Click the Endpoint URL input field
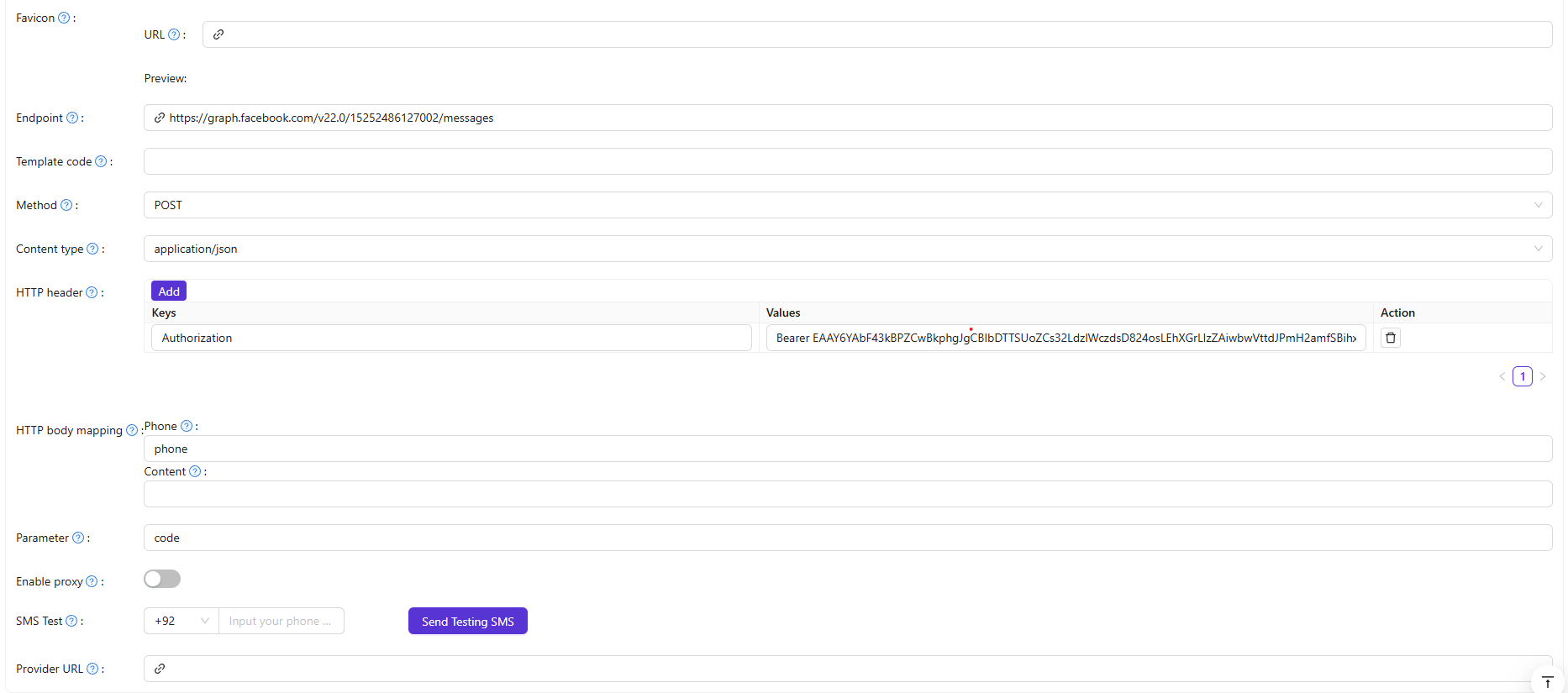 tap(848, 118)
